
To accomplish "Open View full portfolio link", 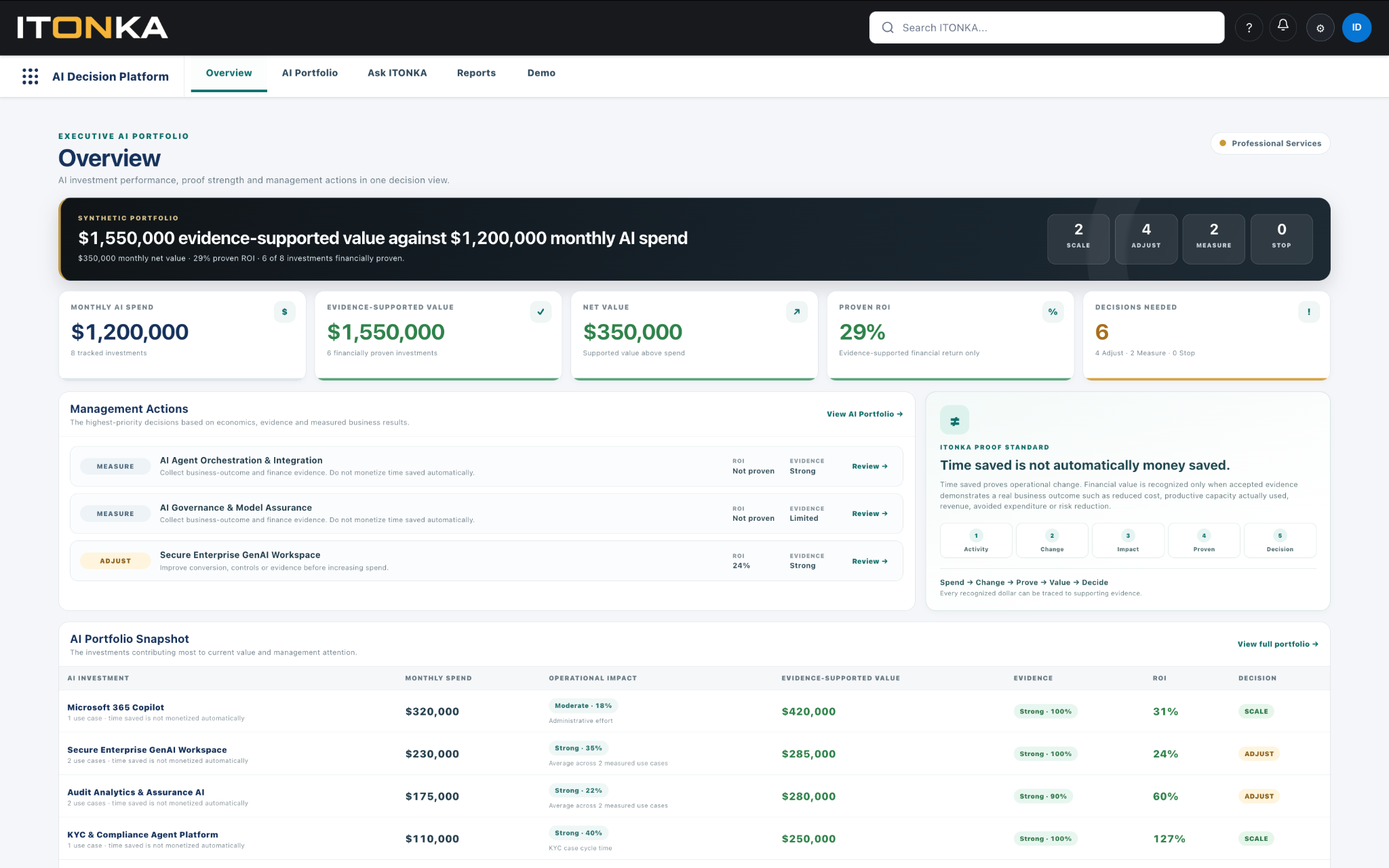I will pos(1278,644).
